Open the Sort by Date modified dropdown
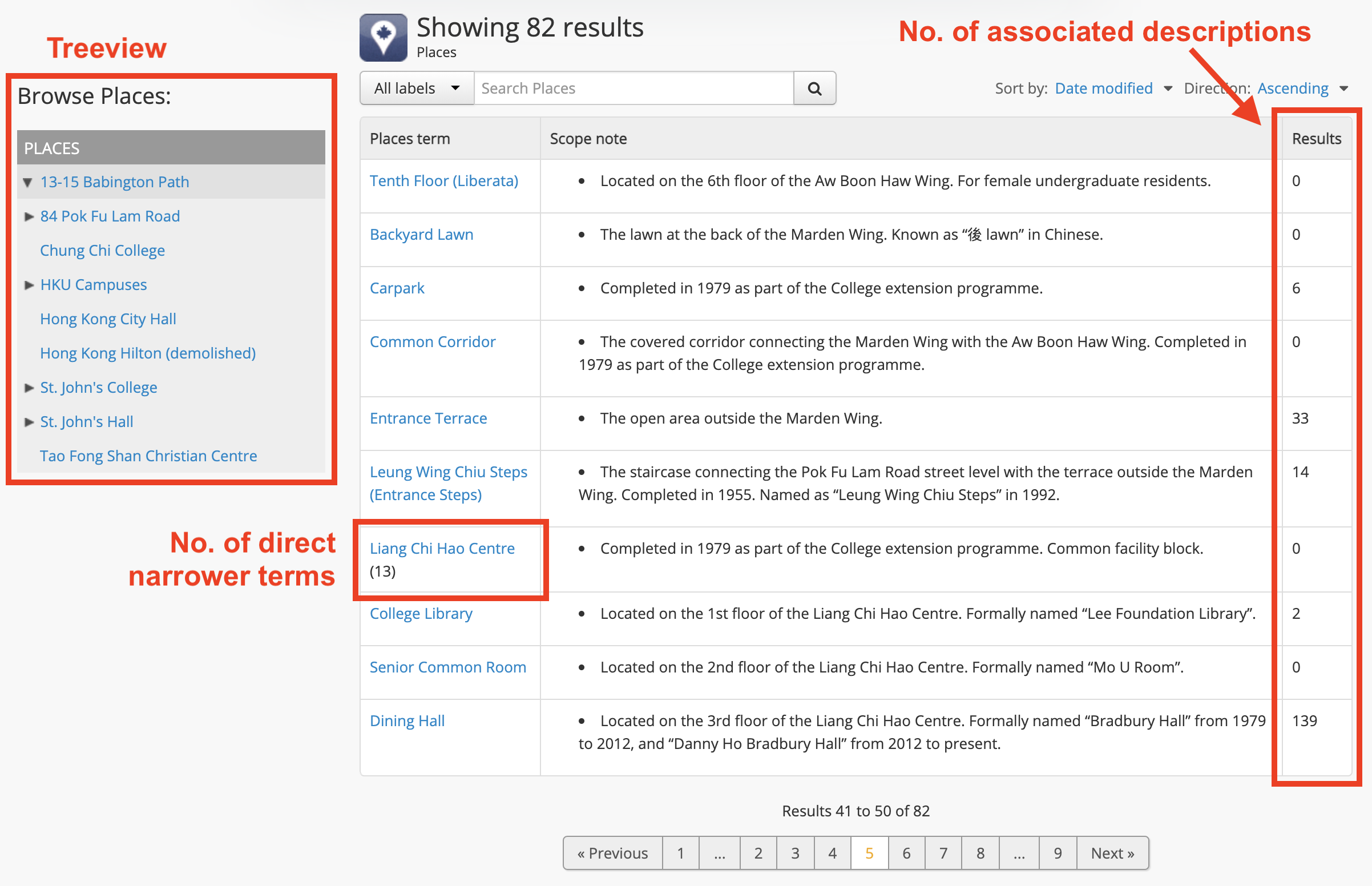Screen dimensions: 1372x886 coord(1113,88)
